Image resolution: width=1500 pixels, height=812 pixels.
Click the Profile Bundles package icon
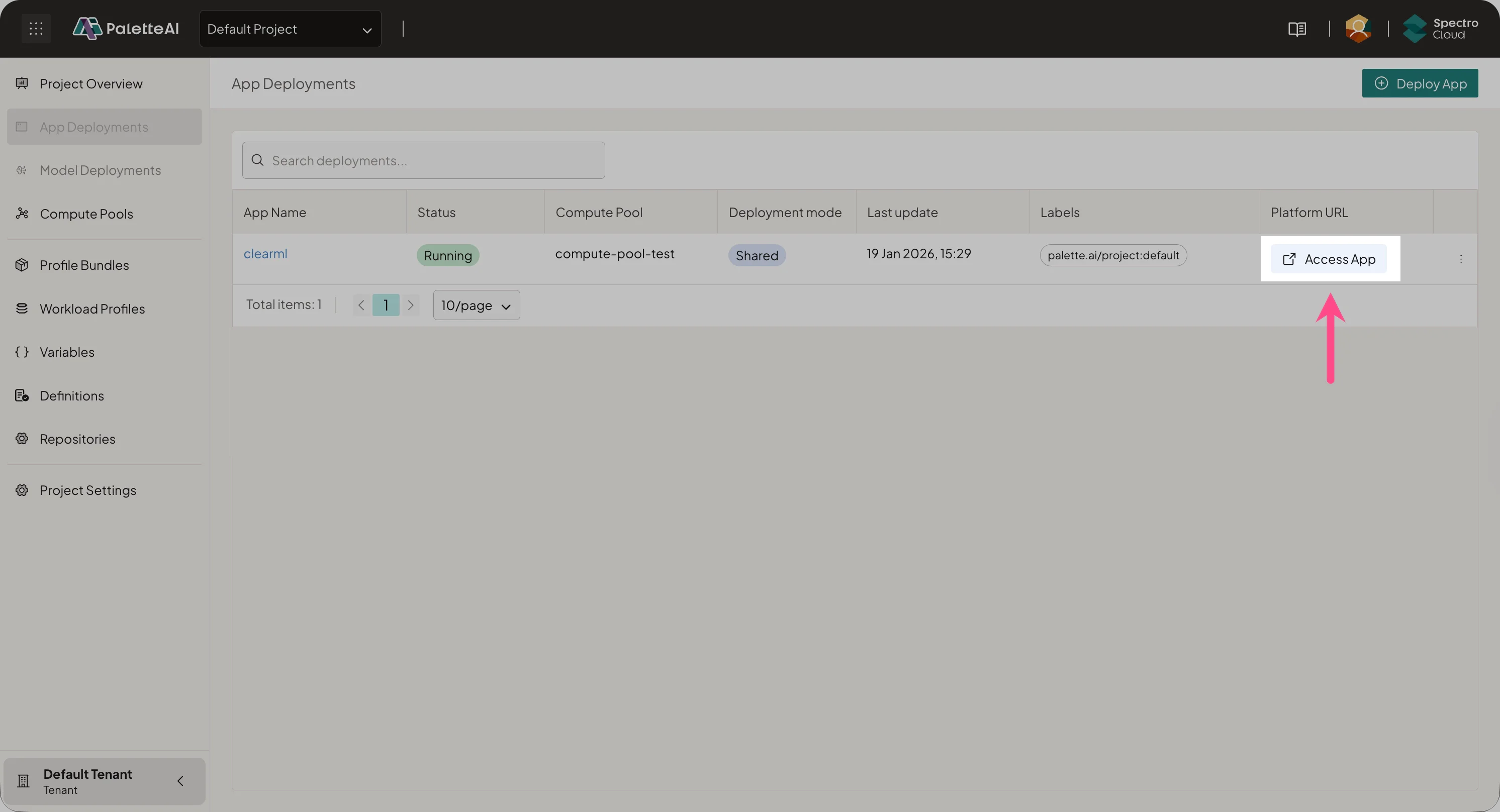click(22, 265)
